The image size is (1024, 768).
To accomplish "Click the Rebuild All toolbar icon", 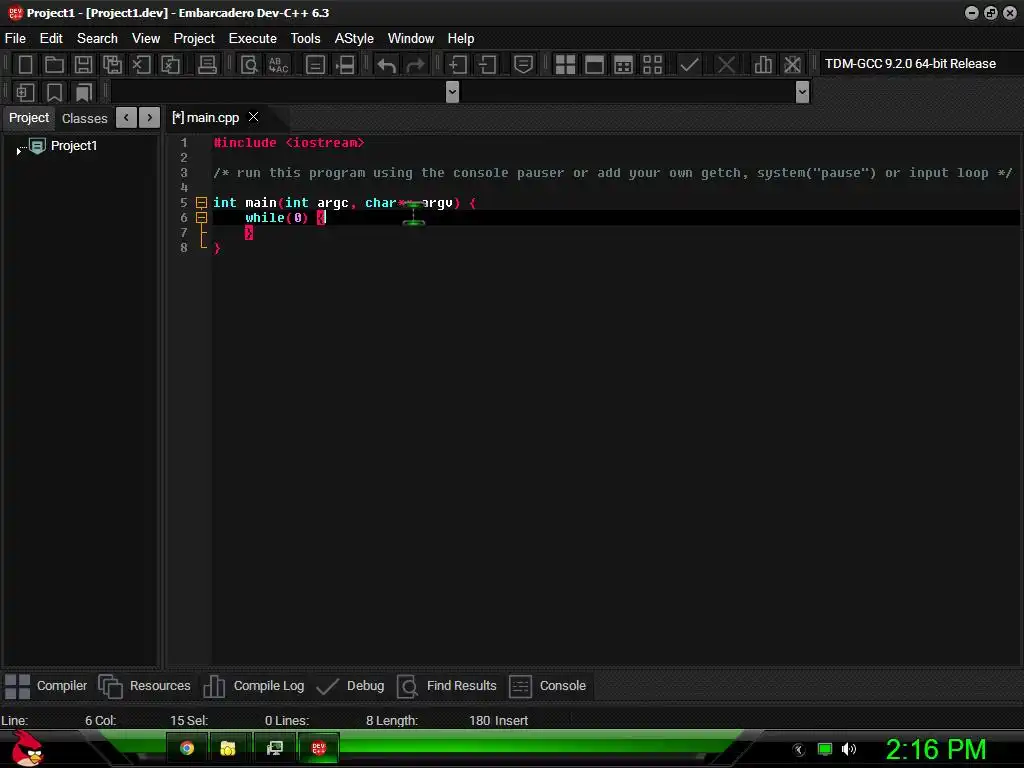I will coord(652,64).
